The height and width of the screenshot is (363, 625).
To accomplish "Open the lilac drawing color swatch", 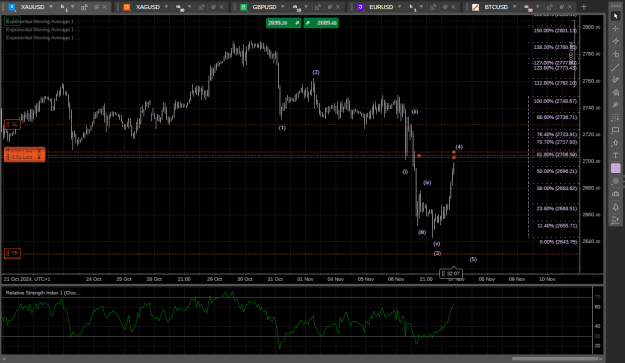I will tap(615, 168).
